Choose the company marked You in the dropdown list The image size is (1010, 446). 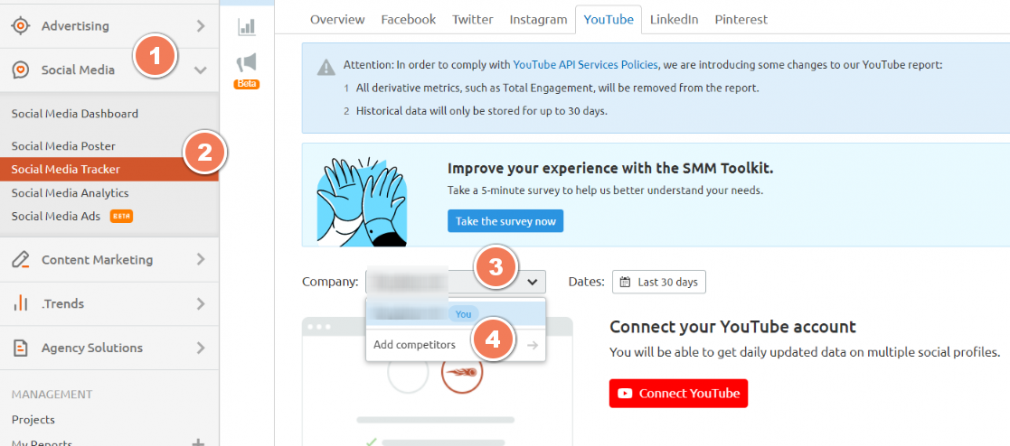455,313
